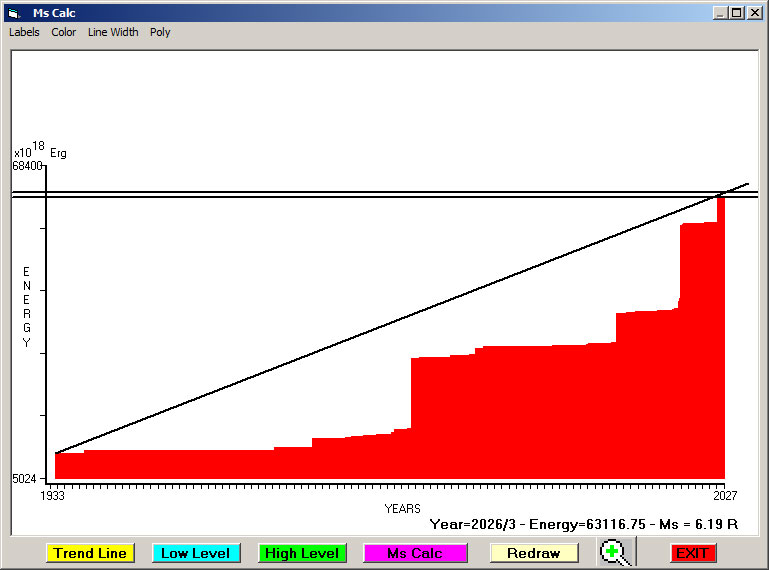Open the Color menu

[64, 32]
